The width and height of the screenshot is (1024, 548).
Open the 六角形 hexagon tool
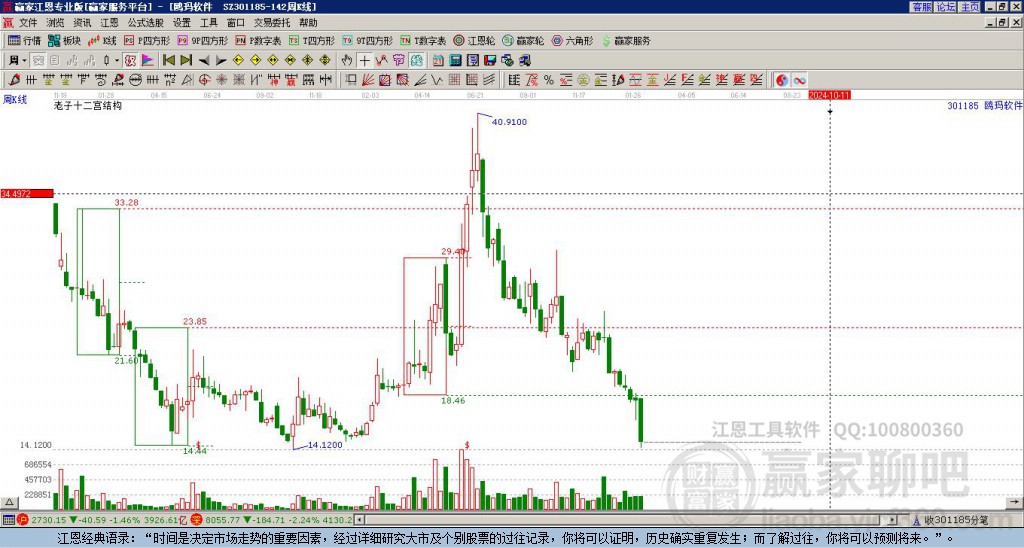click(x=572, y=40)
